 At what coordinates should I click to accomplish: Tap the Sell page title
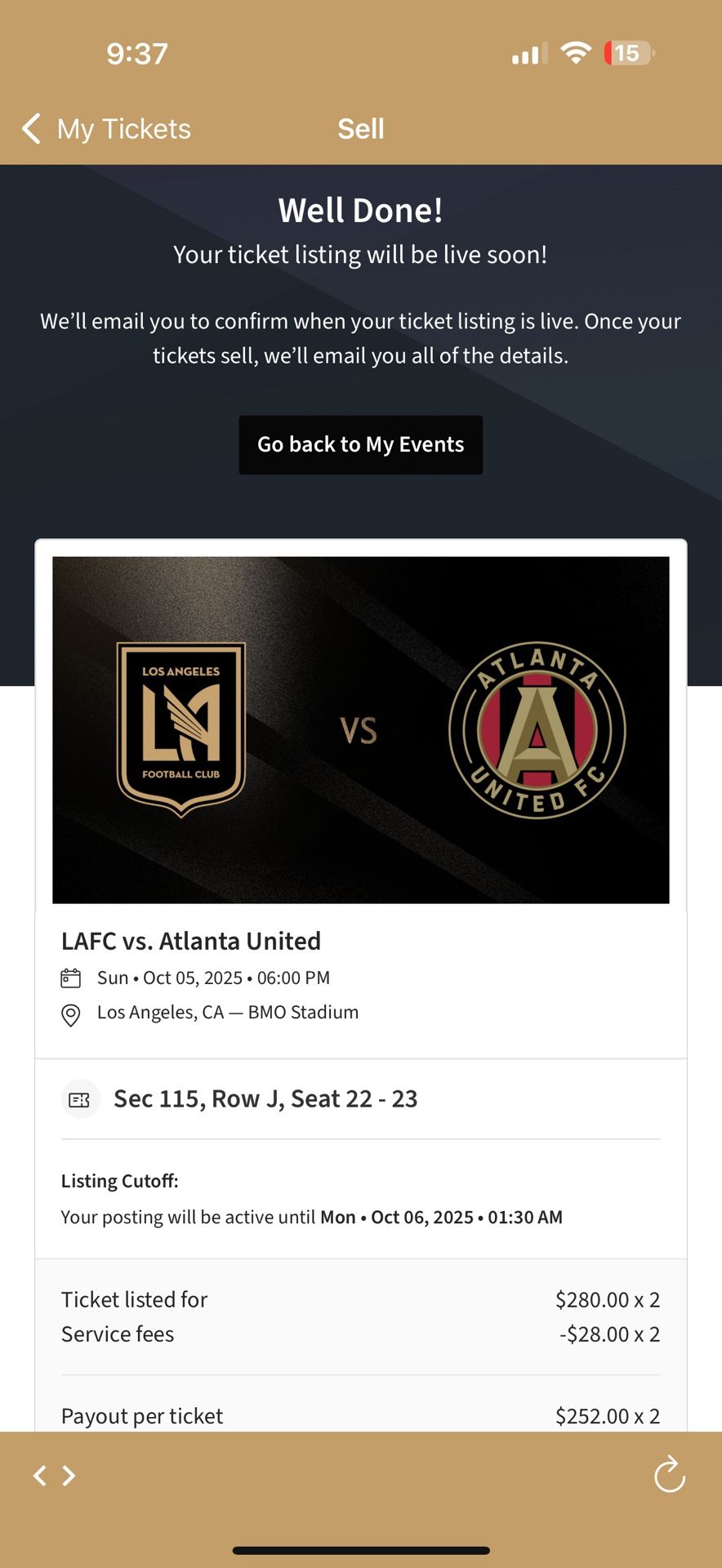pos(361,129)
